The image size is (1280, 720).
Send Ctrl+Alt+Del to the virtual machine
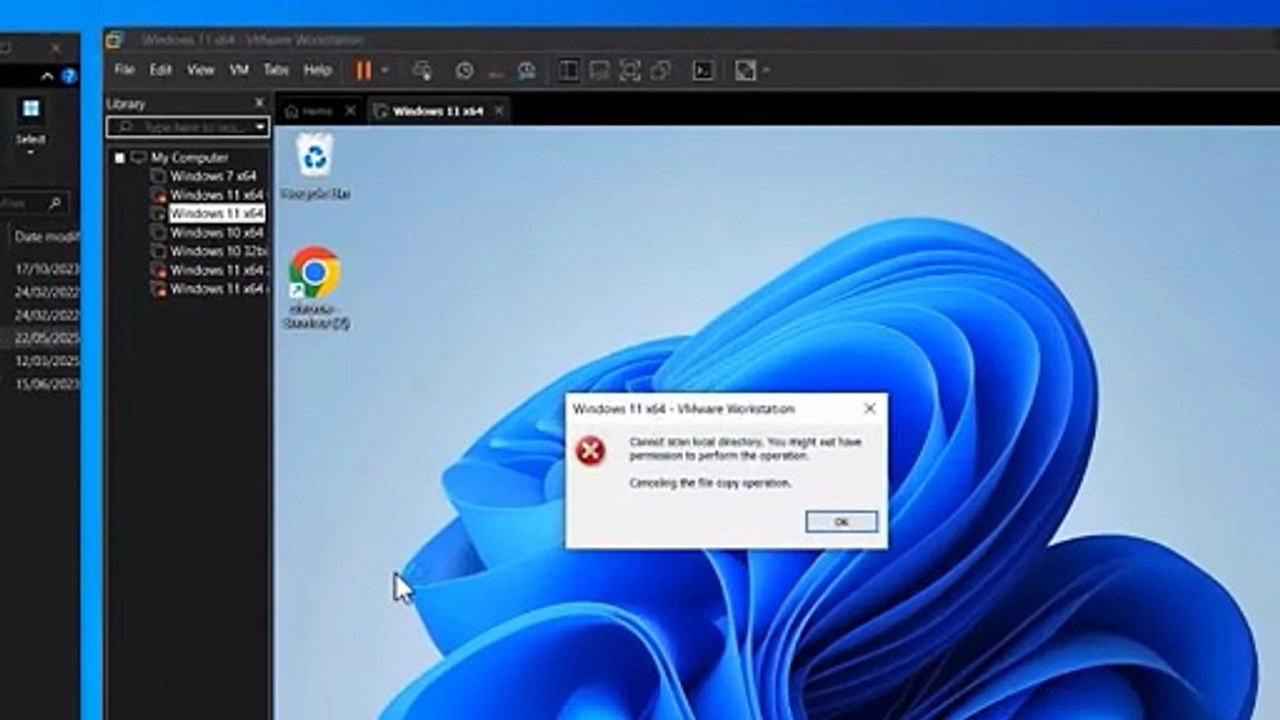pos(422,70)
